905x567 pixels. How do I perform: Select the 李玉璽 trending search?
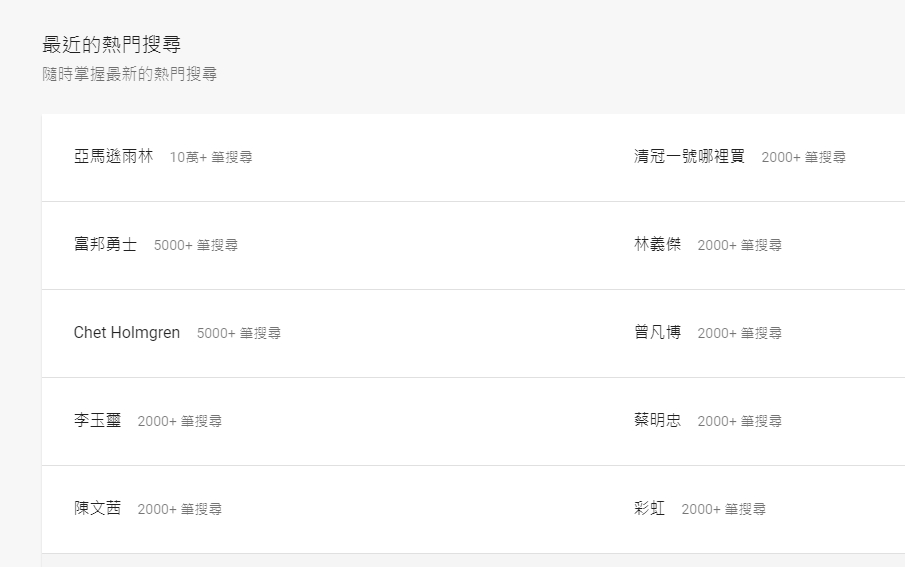pos(97,421)
